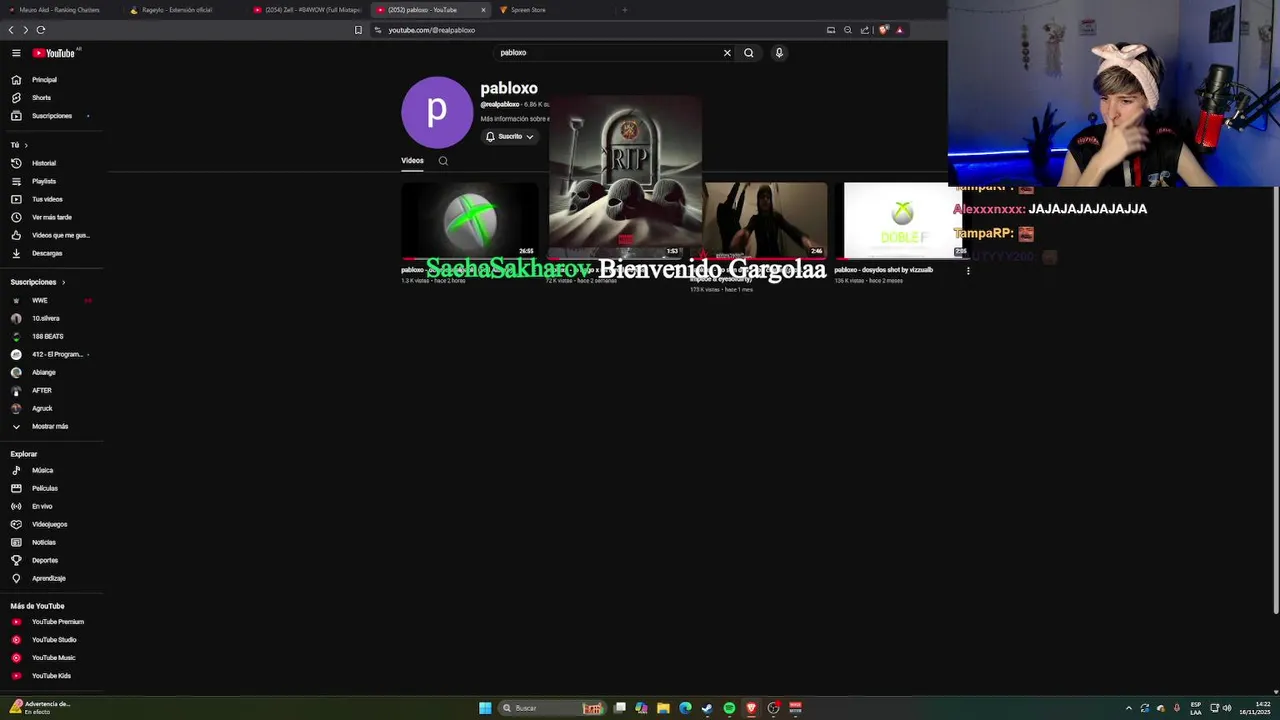Play the Xbox logo video thumbnail
1280x720 pixels.
tap(469, 220)
